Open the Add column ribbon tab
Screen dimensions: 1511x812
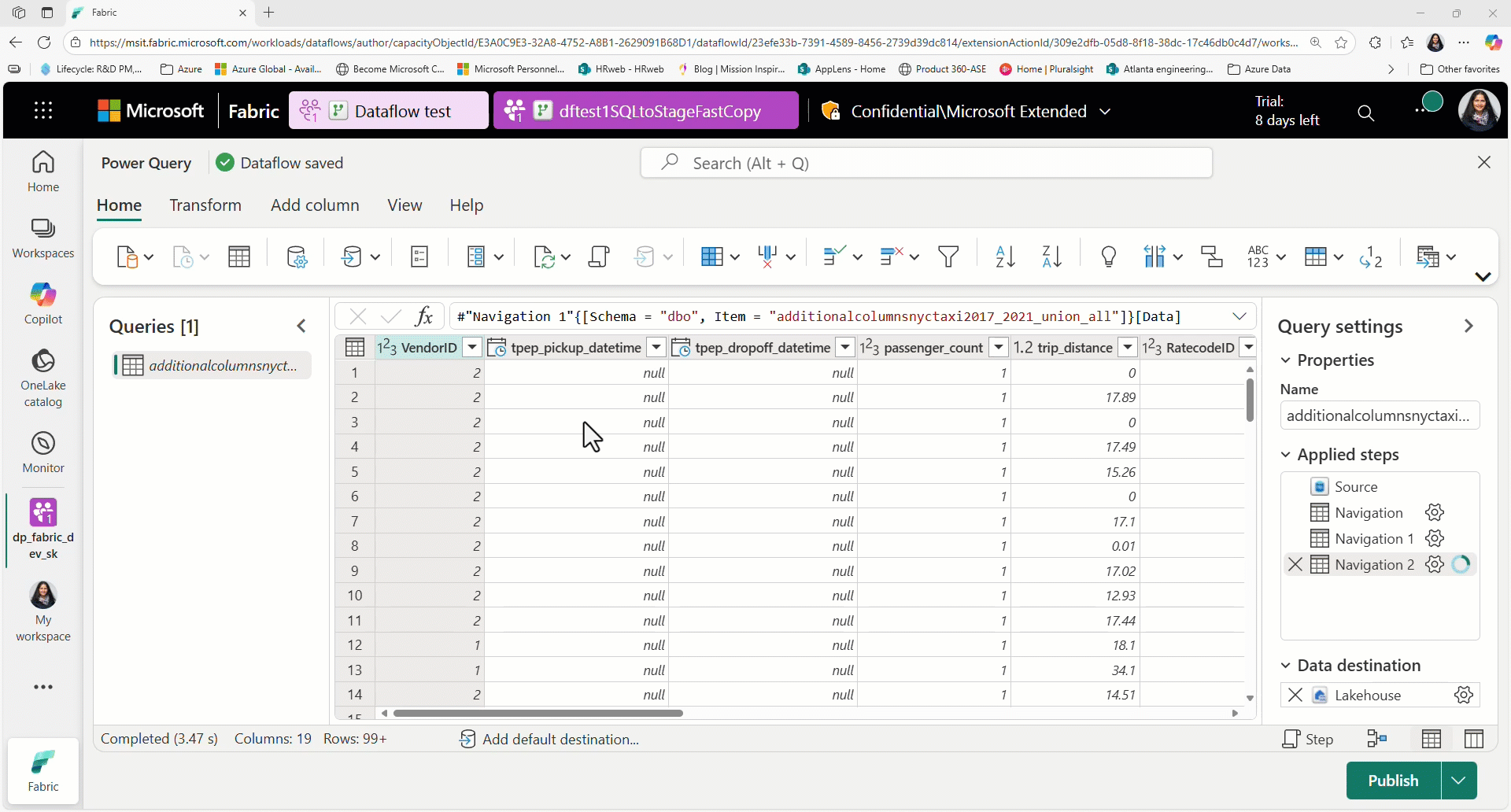tap(315, 205)
